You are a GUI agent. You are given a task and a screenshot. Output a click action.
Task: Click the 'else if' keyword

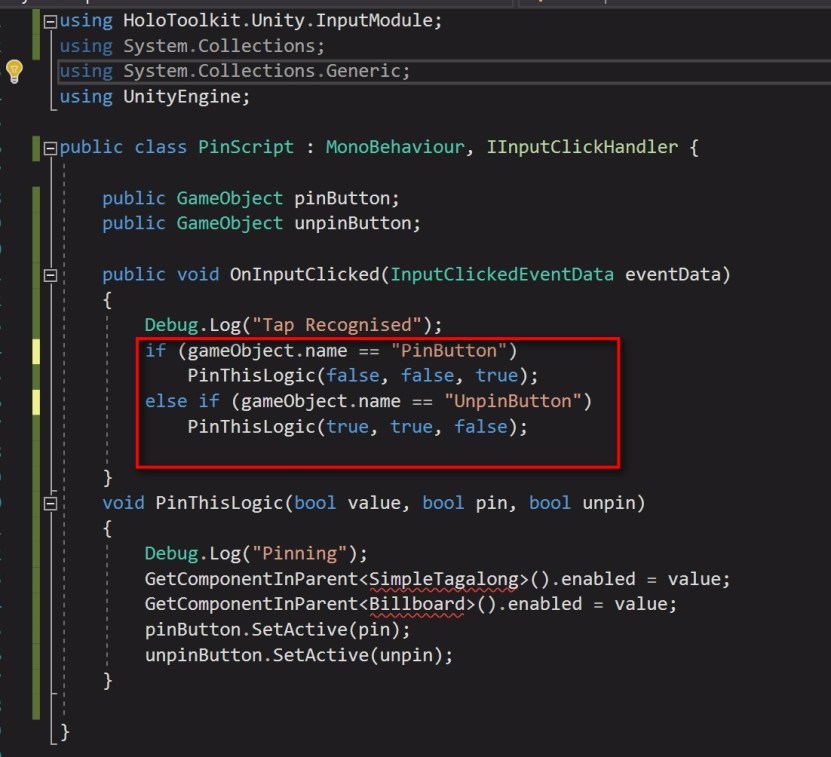pyautogui.click(x=182, y=401)
